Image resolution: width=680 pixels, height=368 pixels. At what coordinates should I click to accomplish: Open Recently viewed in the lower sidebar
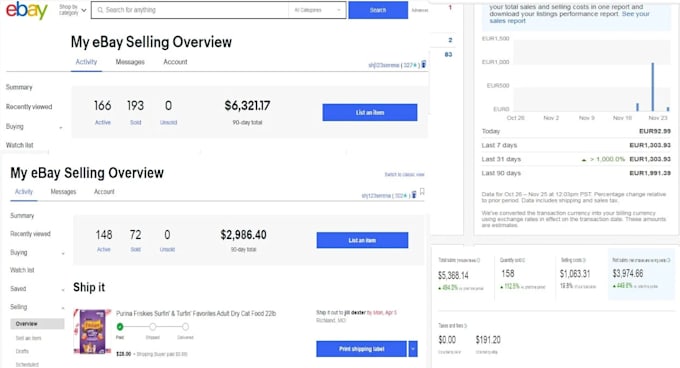click(x=30, y=234)
